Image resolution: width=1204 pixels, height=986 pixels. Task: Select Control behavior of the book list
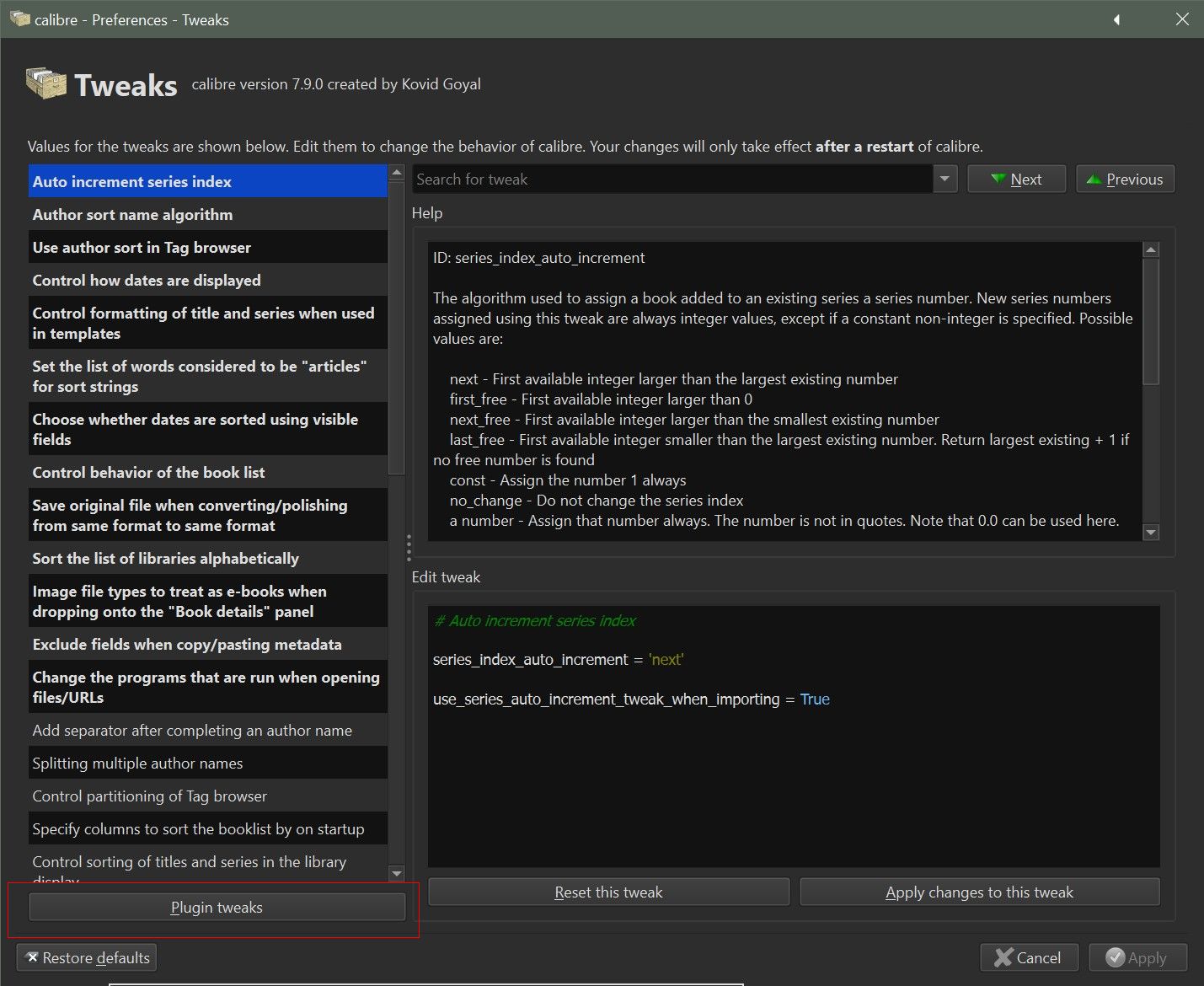click(208, 472)
